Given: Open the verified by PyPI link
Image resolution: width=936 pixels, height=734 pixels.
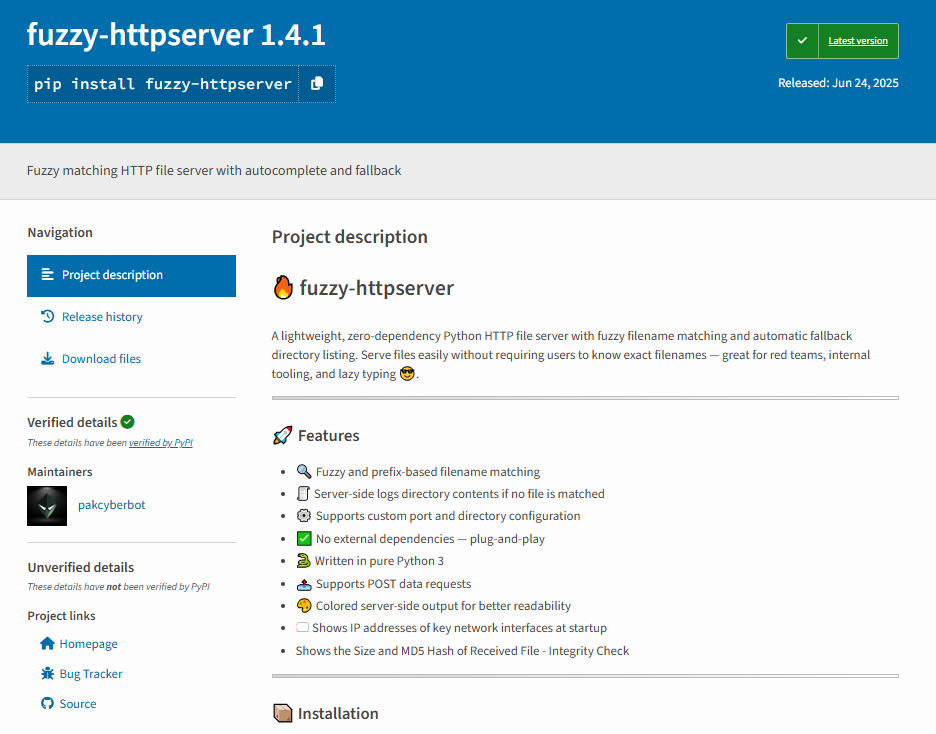Looking at the screenshot, I should point(161,443).
